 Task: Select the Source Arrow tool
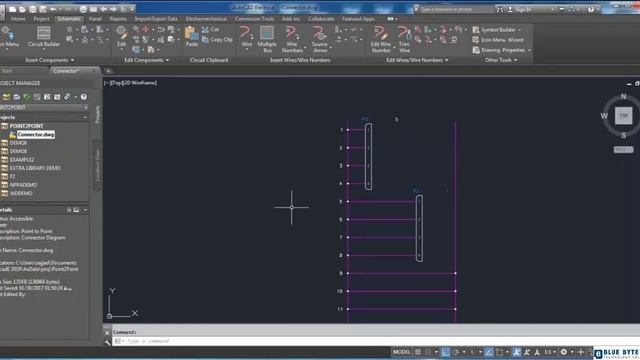click(x=319, y=39)
